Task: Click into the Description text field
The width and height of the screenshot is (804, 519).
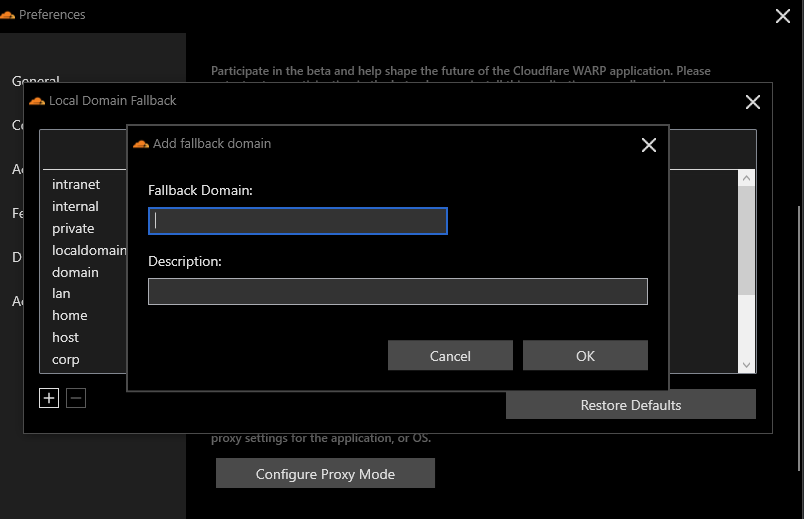Action: coord(398,291)
